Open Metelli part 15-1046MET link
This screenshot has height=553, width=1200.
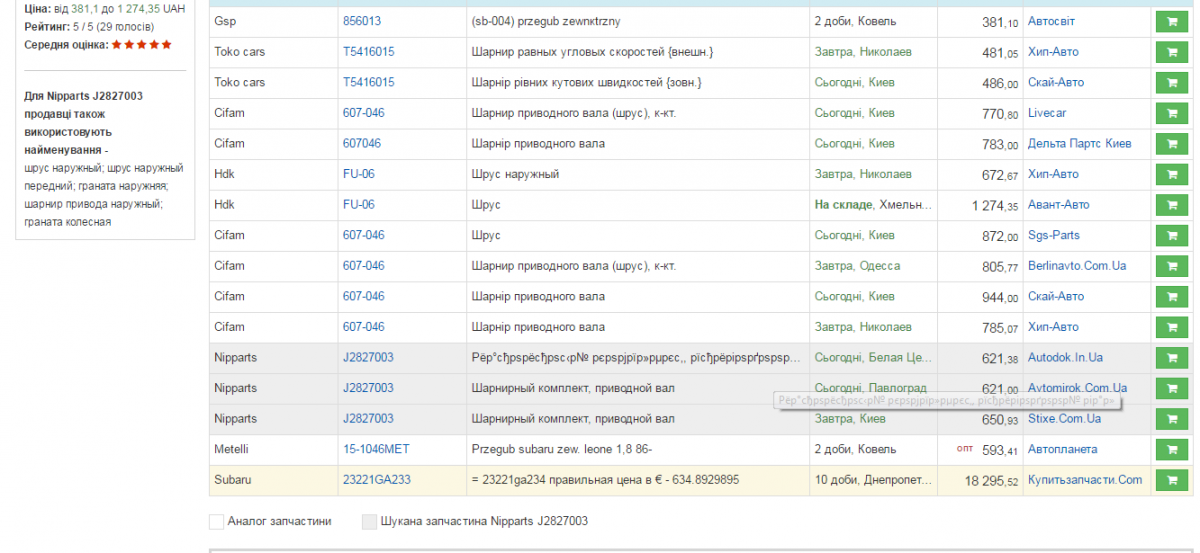point(377,449)
